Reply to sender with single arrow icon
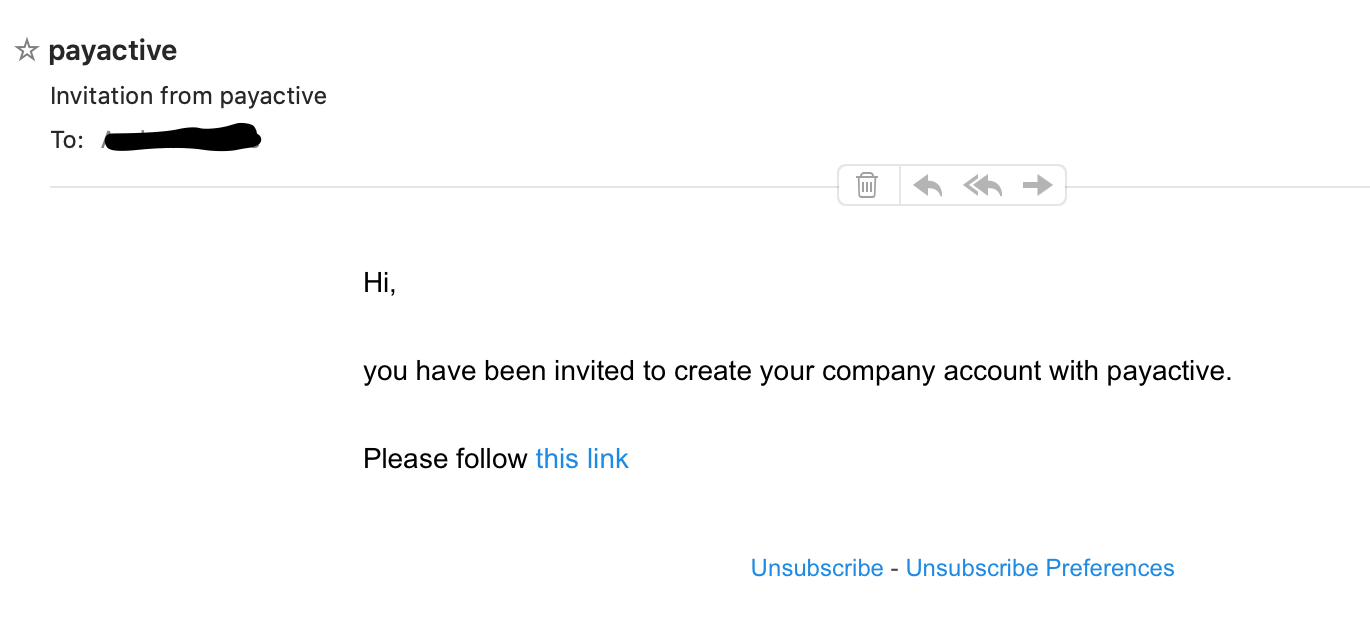The height and width of the screenshot is (622, 1370). pyautogui.click(x=928, y=185)
